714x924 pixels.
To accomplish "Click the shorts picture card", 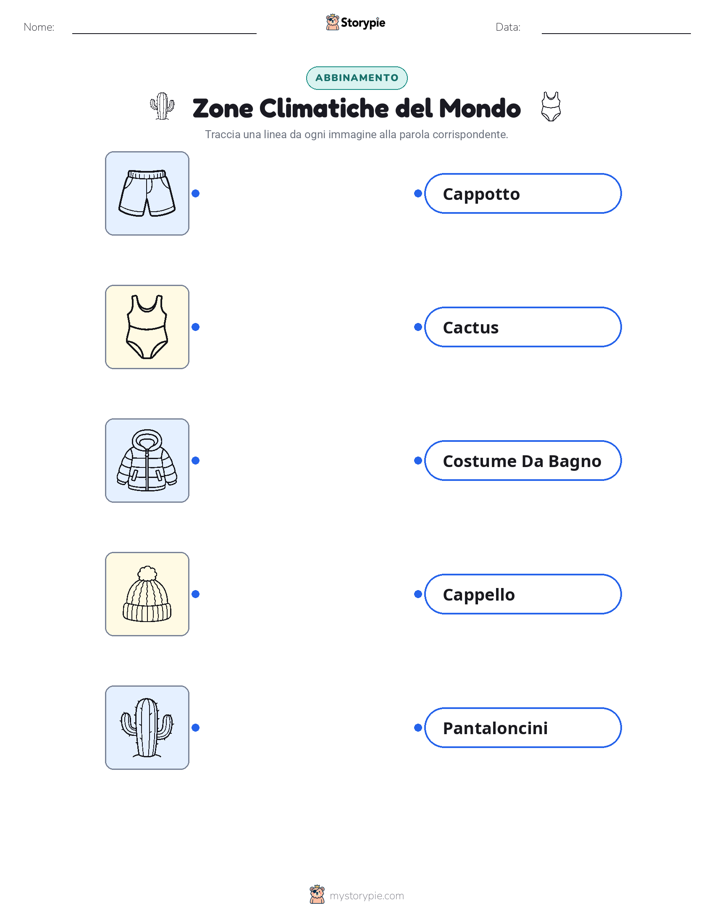I will 147,193.
